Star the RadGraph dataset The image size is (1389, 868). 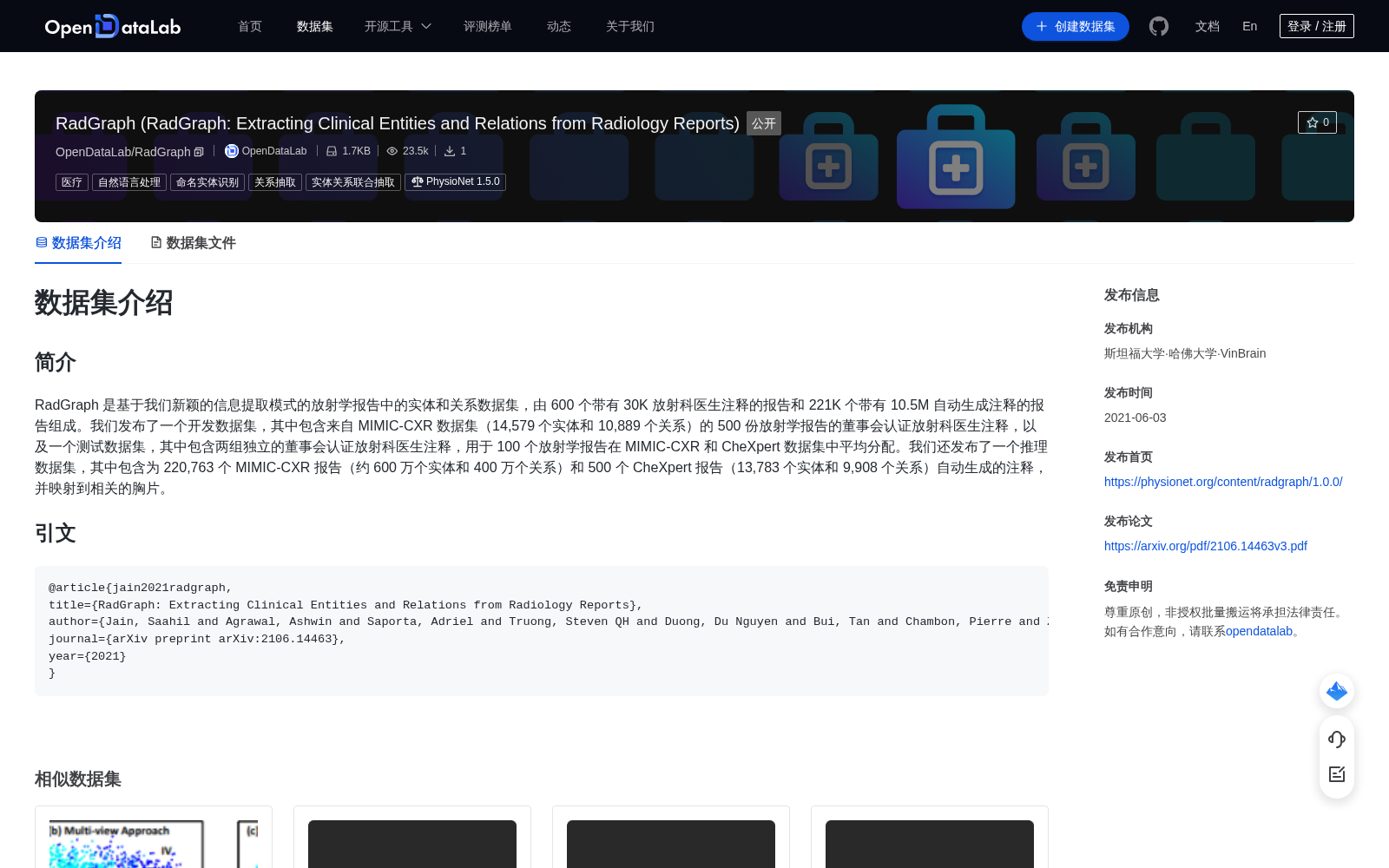point(1317,122)
